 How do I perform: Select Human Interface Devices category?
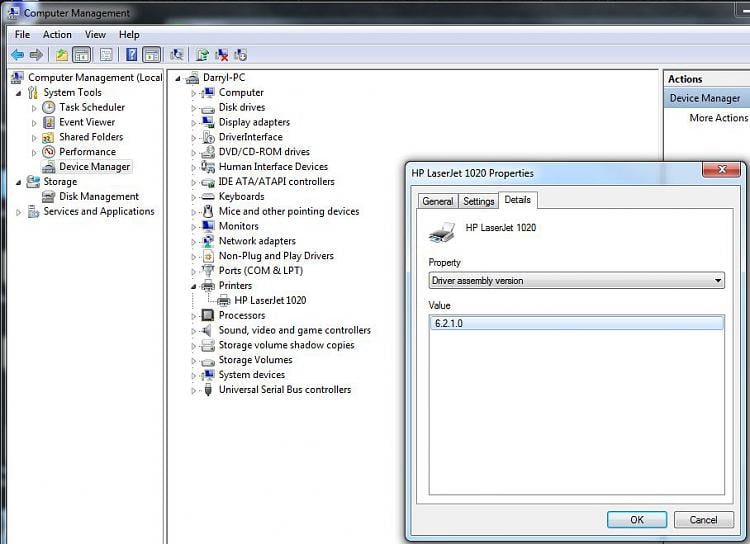click(273, 167)
